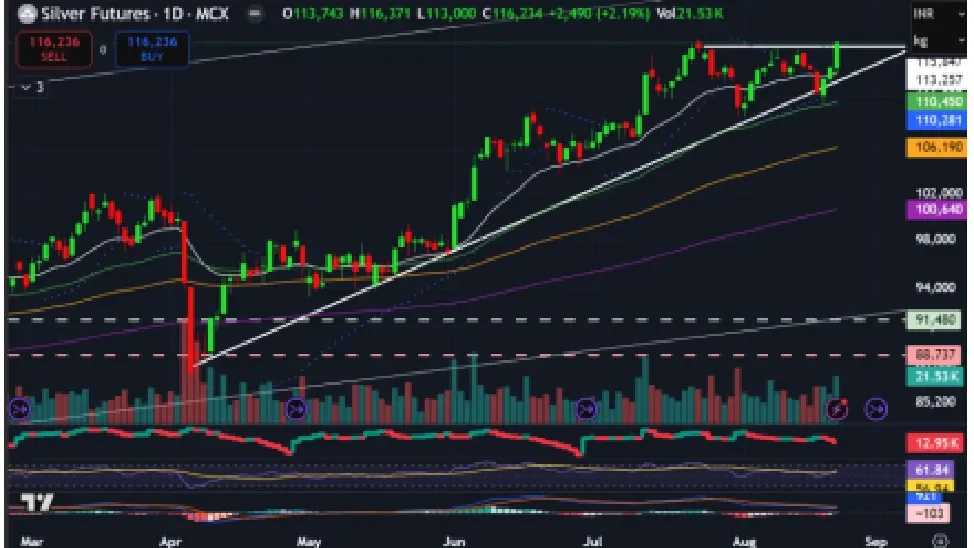Viewport: 974px width, 548px height.
Task: Click the green 110,450 price label
Action: (x=937, y=101)
